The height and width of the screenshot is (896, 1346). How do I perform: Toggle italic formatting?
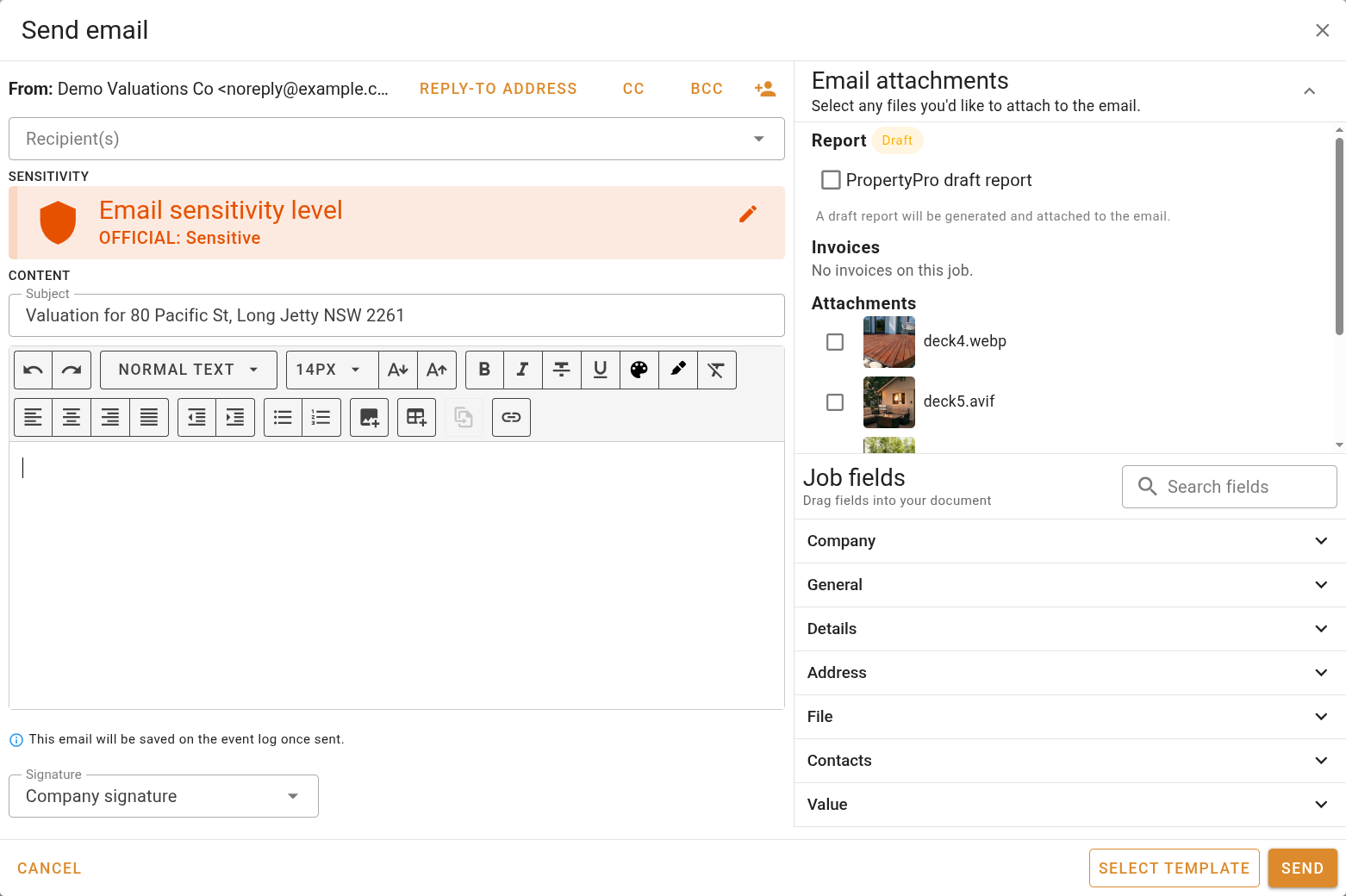[x=523, y=370]
